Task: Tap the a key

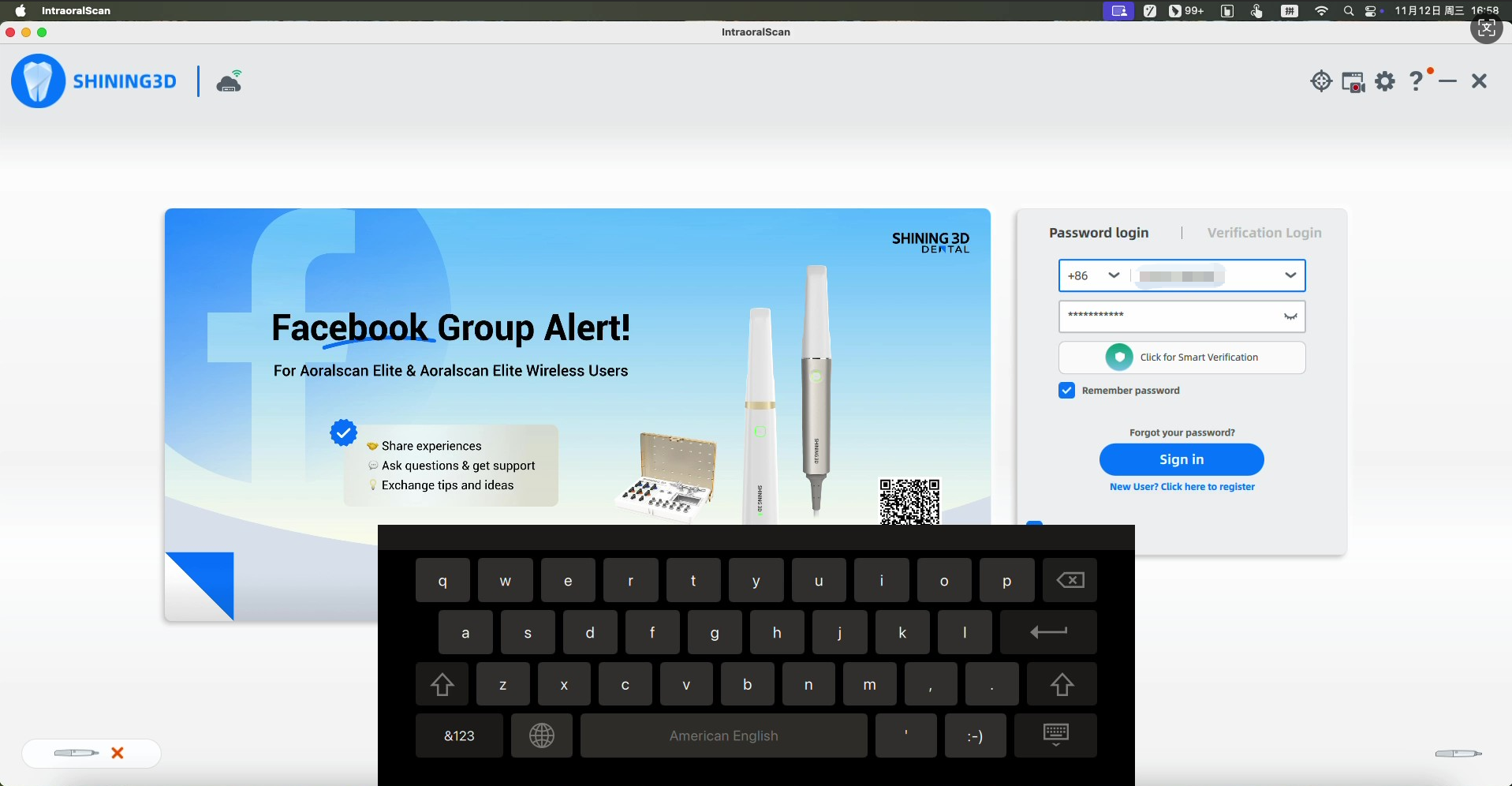Action: 465,632
